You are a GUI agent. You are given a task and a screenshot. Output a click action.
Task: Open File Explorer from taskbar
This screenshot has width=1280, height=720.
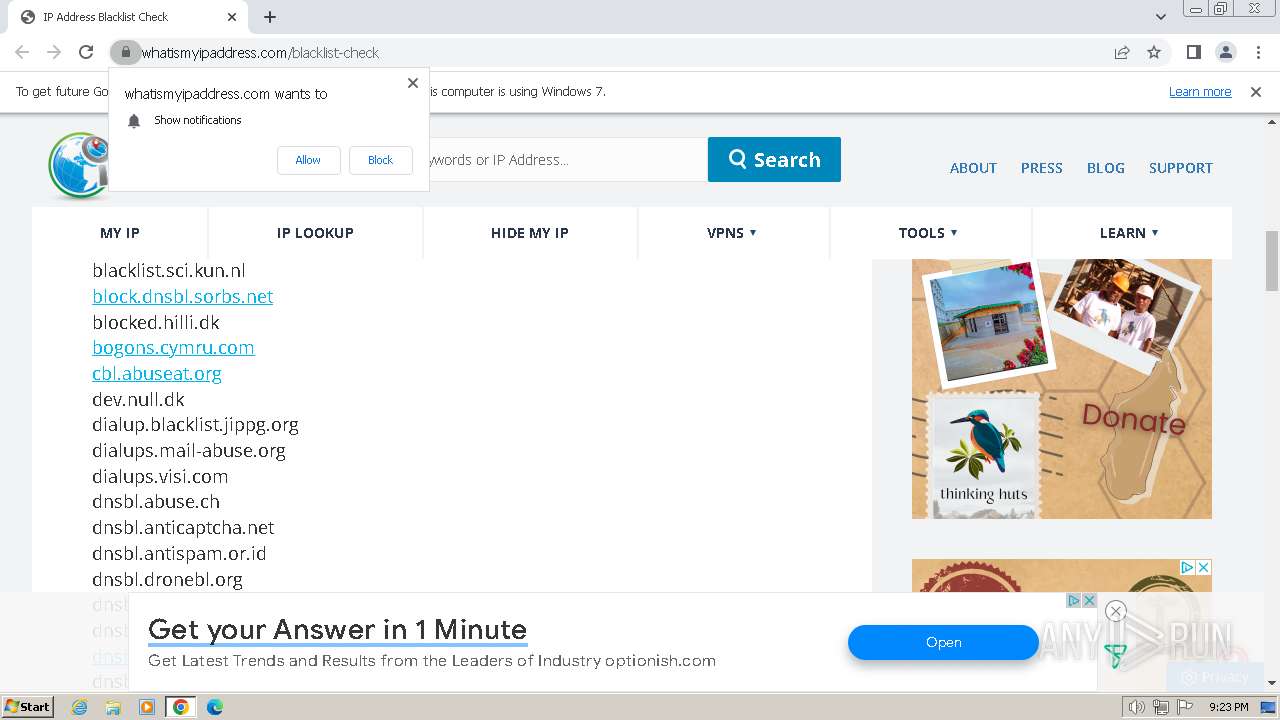(113, 707)
